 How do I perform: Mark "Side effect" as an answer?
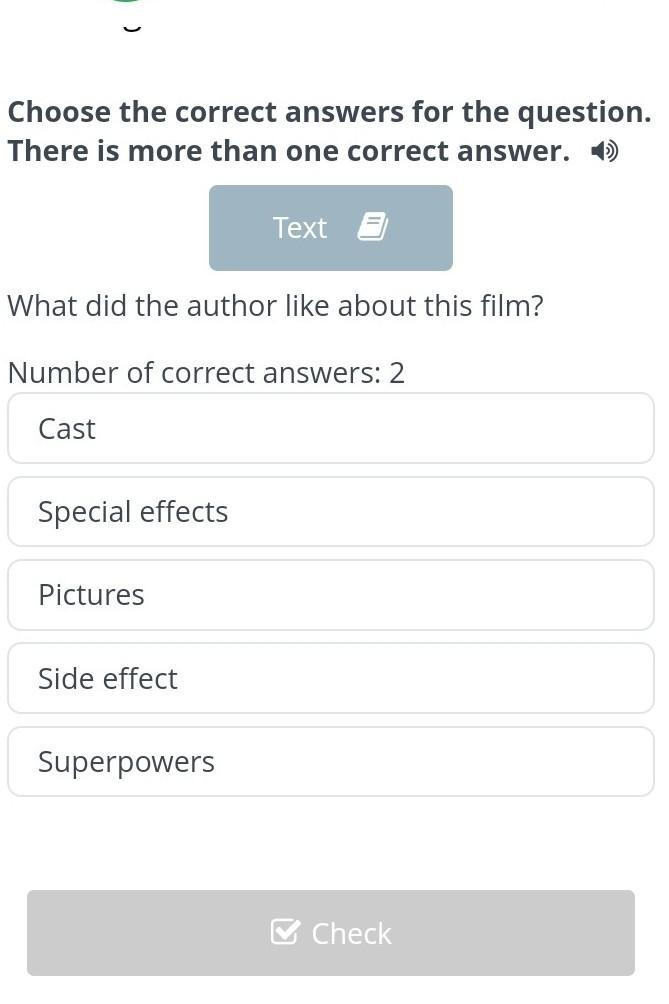[x=330, y=678]
